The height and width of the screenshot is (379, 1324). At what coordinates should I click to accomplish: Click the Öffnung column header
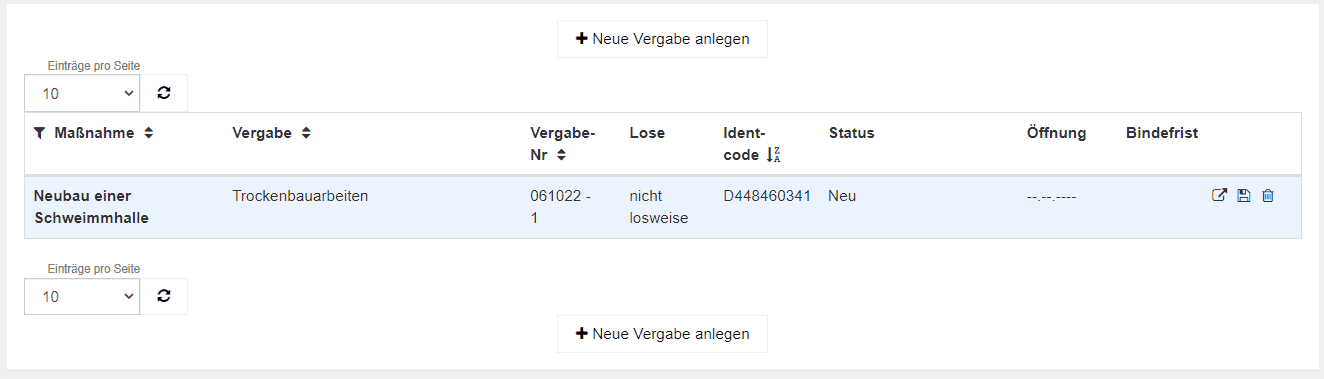pos(1056,133)
